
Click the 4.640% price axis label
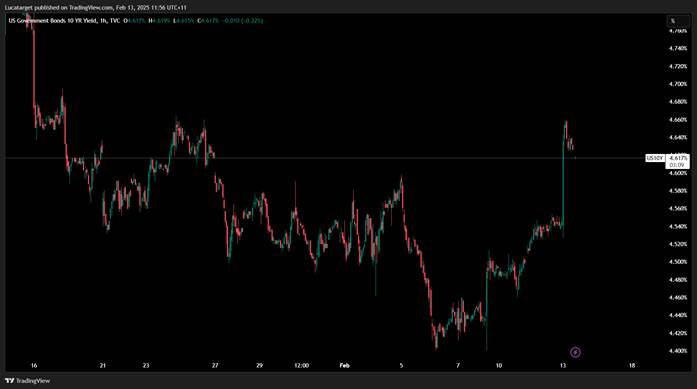coord(678,137)
